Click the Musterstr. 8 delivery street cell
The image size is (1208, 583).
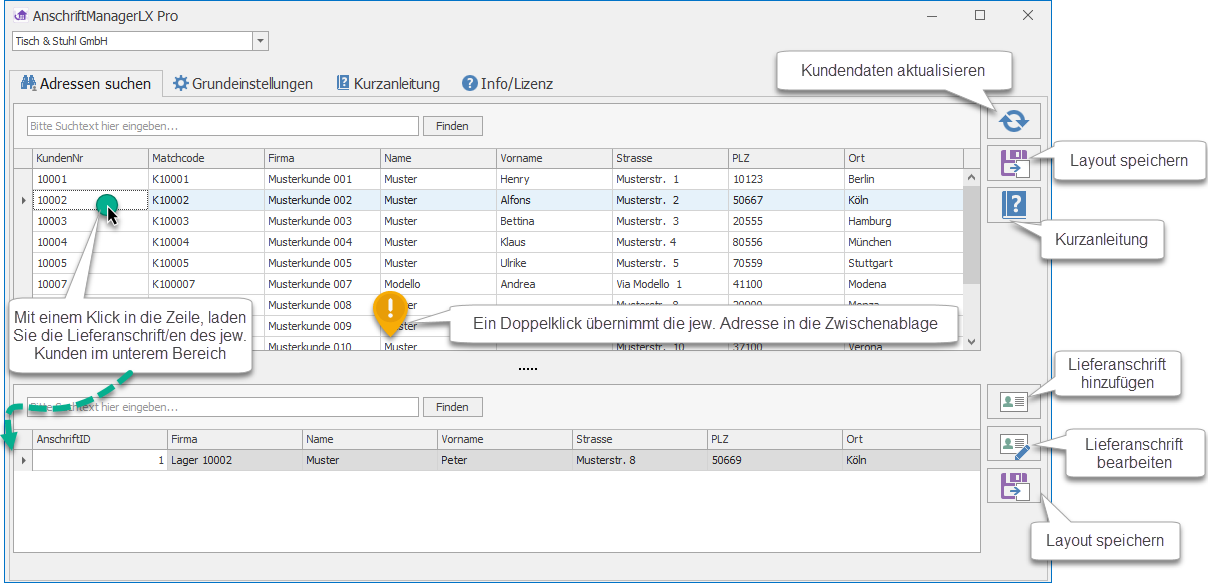639,460
